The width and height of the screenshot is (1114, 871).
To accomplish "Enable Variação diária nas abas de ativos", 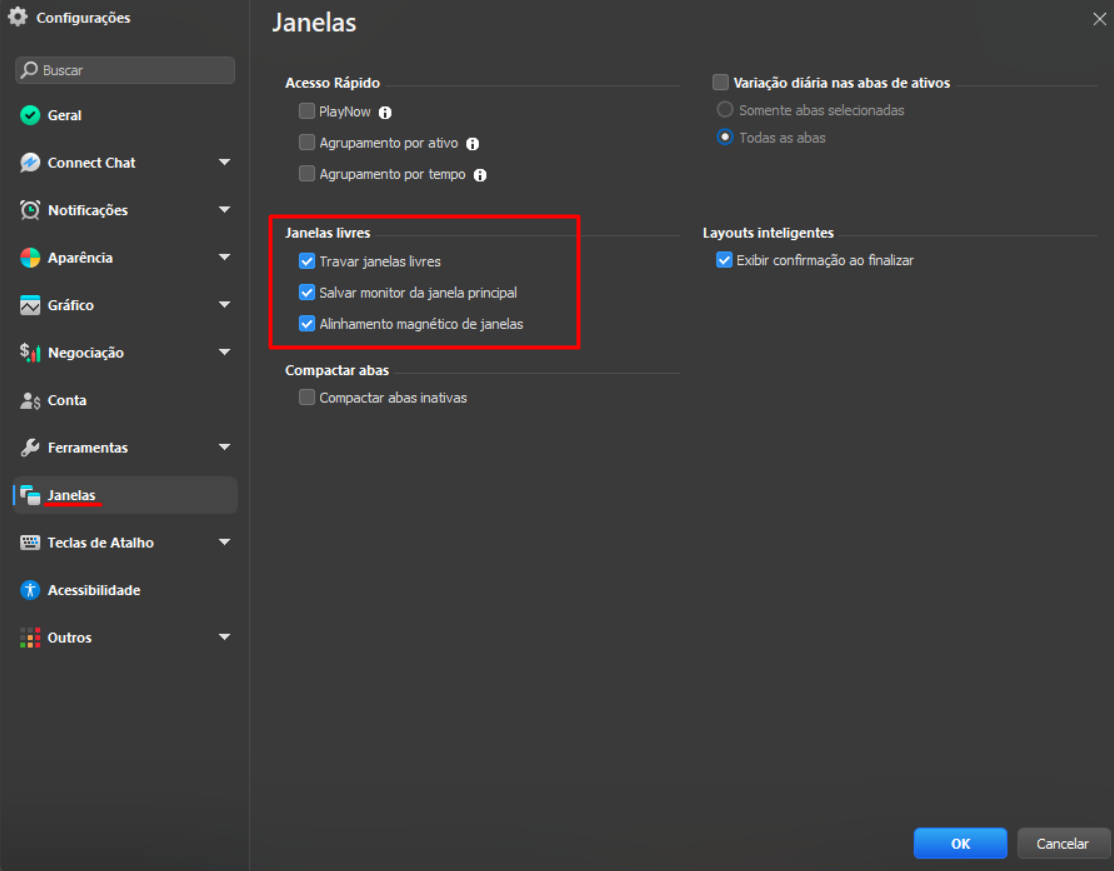I will point(720,82).
